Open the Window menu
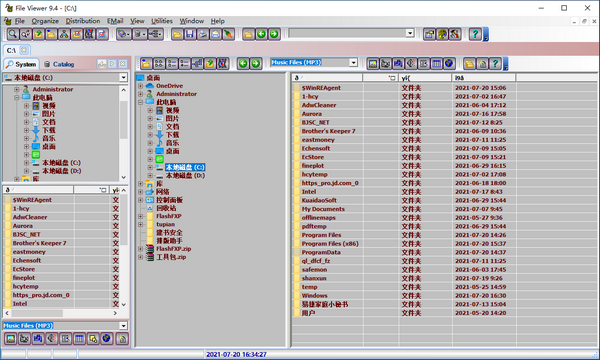The width and height of the screenshot is (600, 360). 192,21
